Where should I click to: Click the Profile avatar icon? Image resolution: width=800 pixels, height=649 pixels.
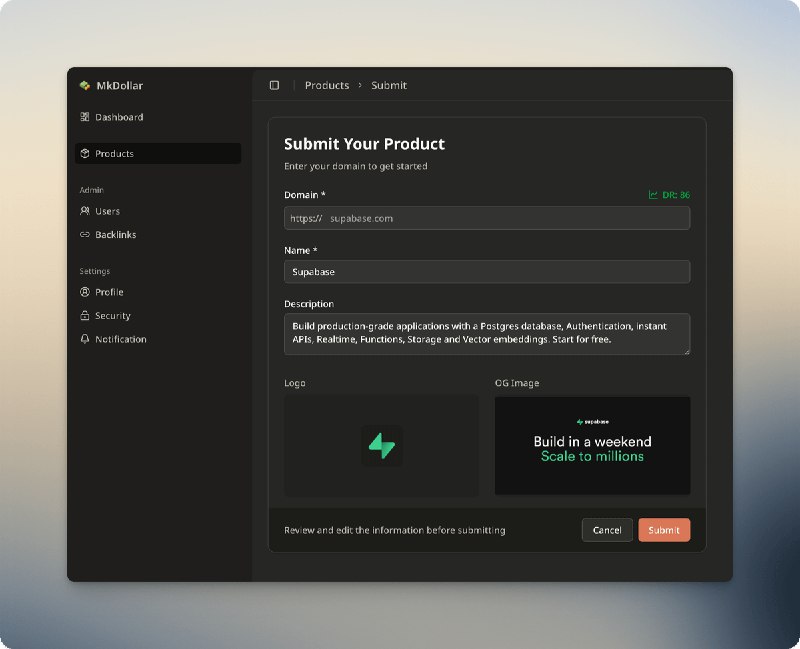click(85, 292)
